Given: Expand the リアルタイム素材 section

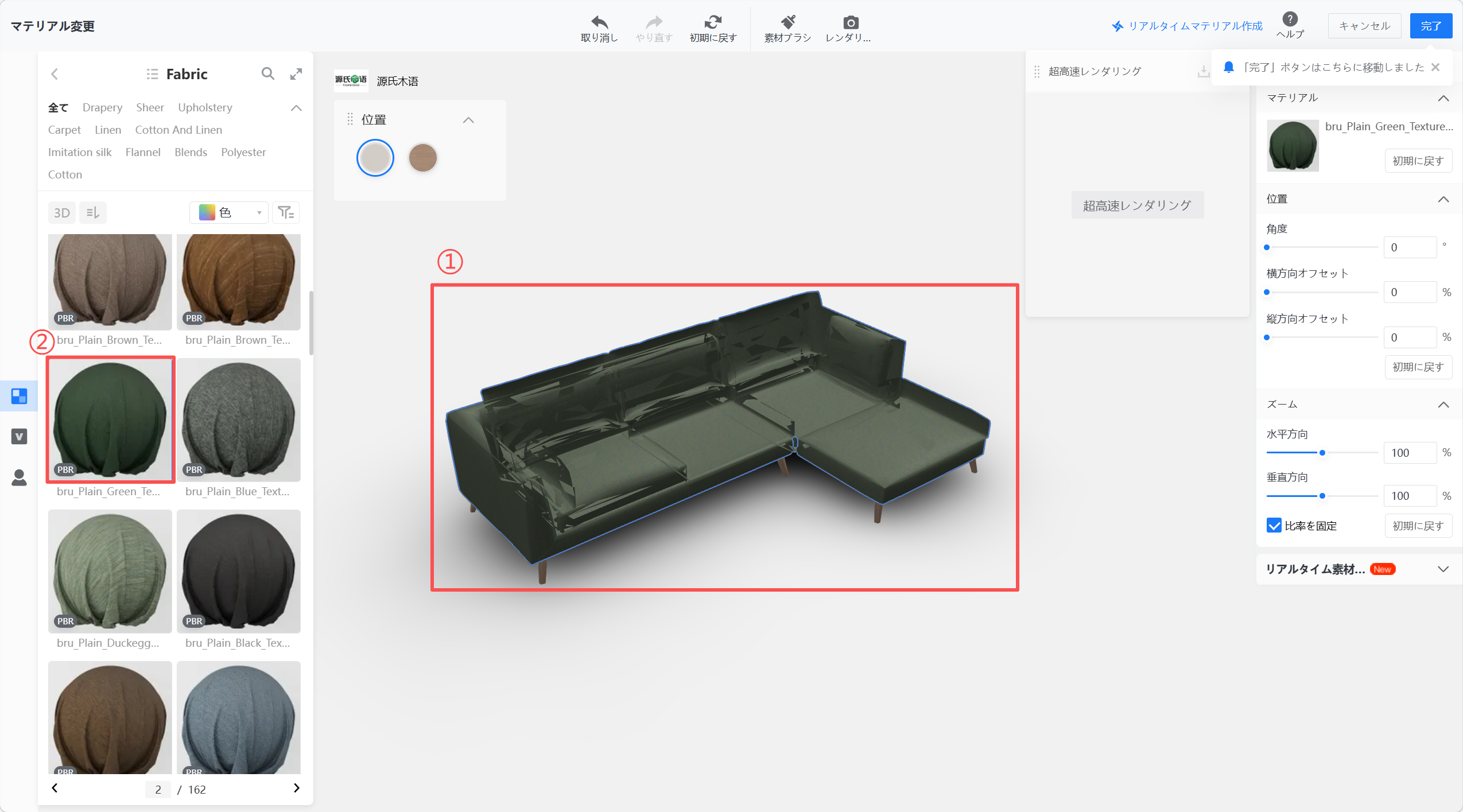Looking at the screenshot, I should (1443, 569).
